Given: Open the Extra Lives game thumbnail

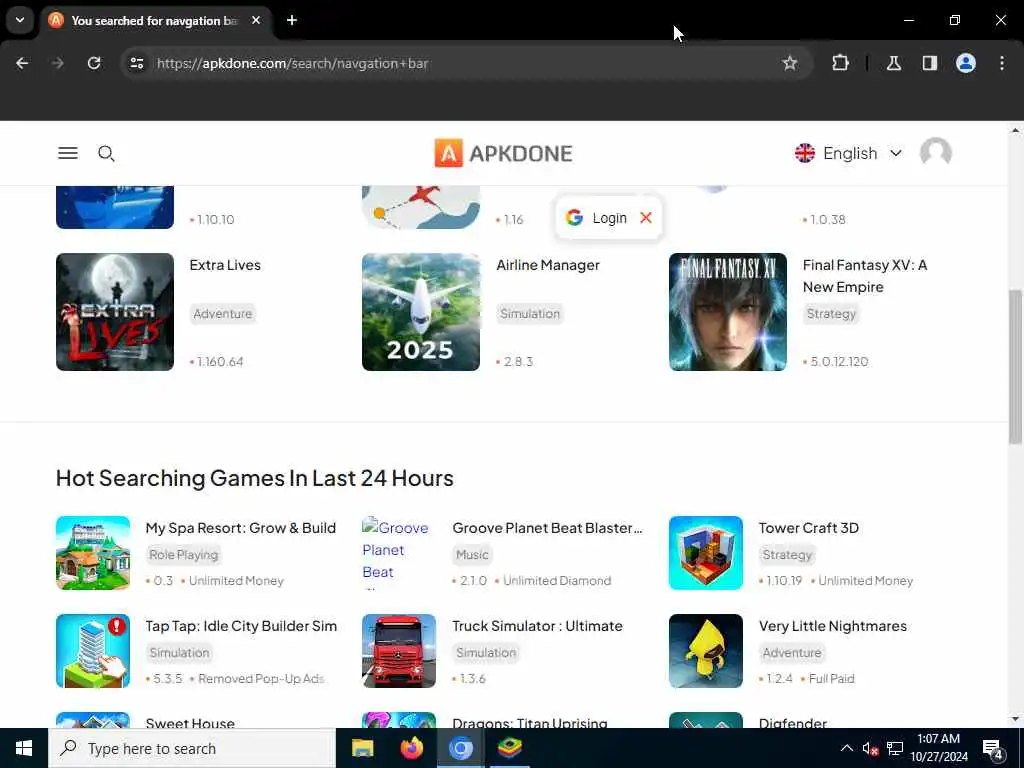Looking at the screenshot, I should [115, 312].
